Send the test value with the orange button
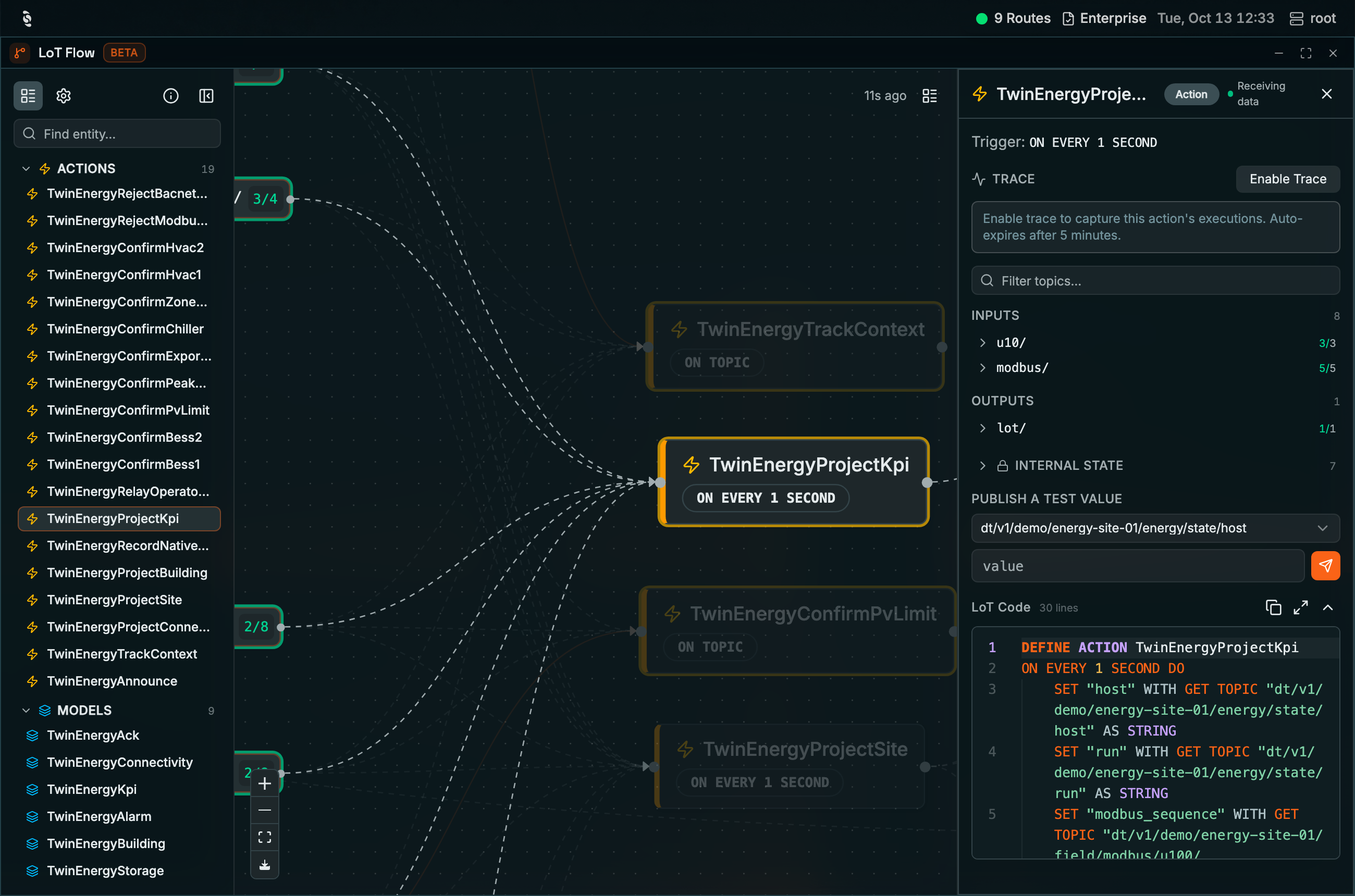This screenshot has height=896, width=1355. click(1325, 566)
